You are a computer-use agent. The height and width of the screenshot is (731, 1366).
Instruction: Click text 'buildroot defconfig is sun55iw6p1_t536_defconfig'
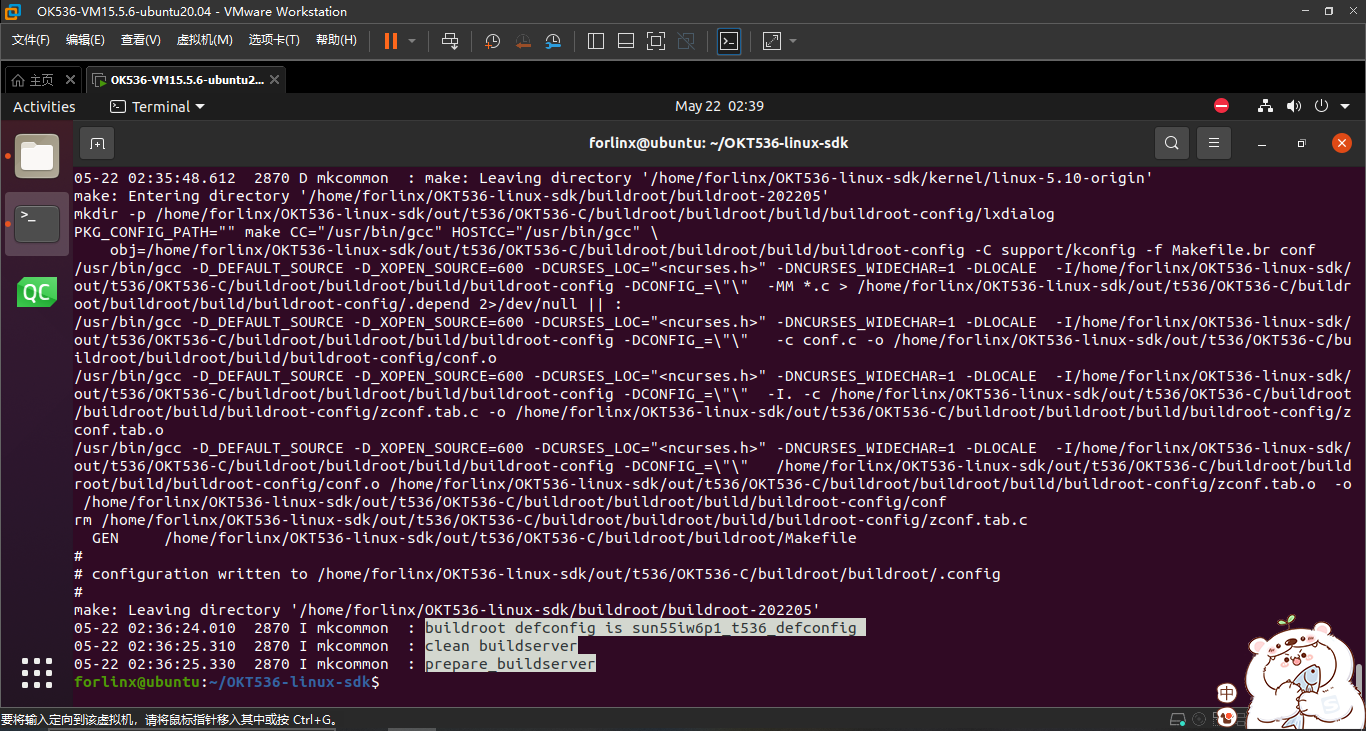pyautogui.click(x=641, y=628)
